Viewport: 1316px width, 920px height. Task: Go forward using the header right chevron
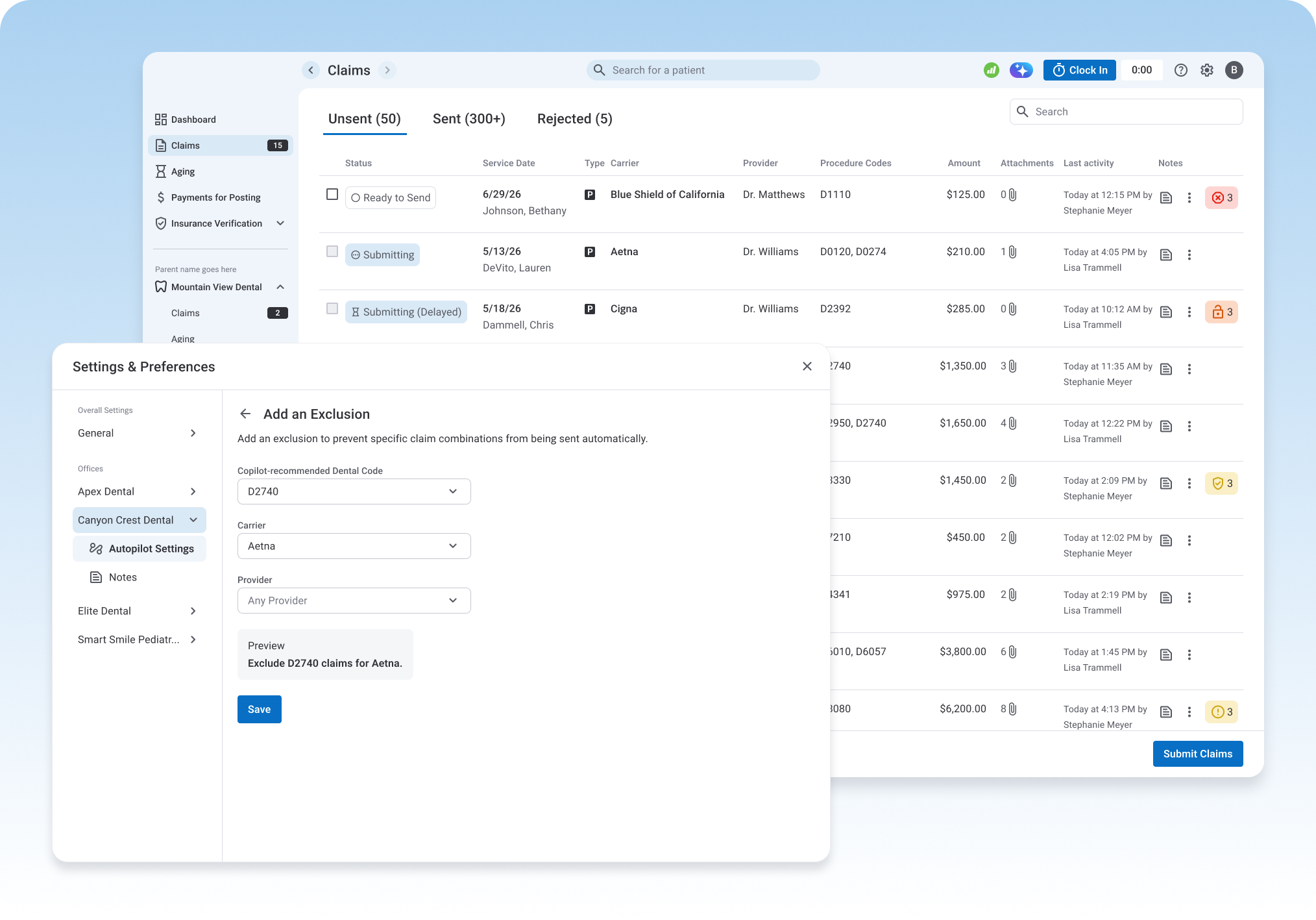(x=387, y=70)
